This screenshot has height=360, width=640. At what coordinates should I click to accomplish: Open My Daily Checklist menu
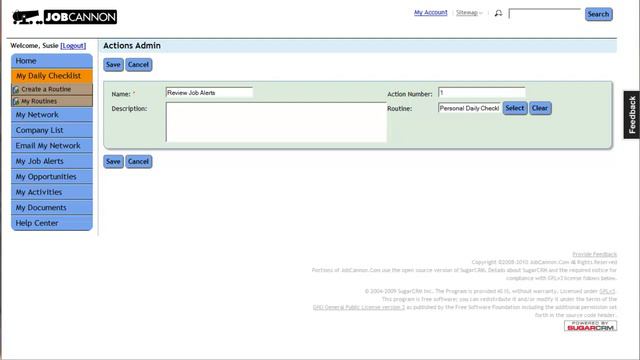pyautogui.click(x=52, y=76)
